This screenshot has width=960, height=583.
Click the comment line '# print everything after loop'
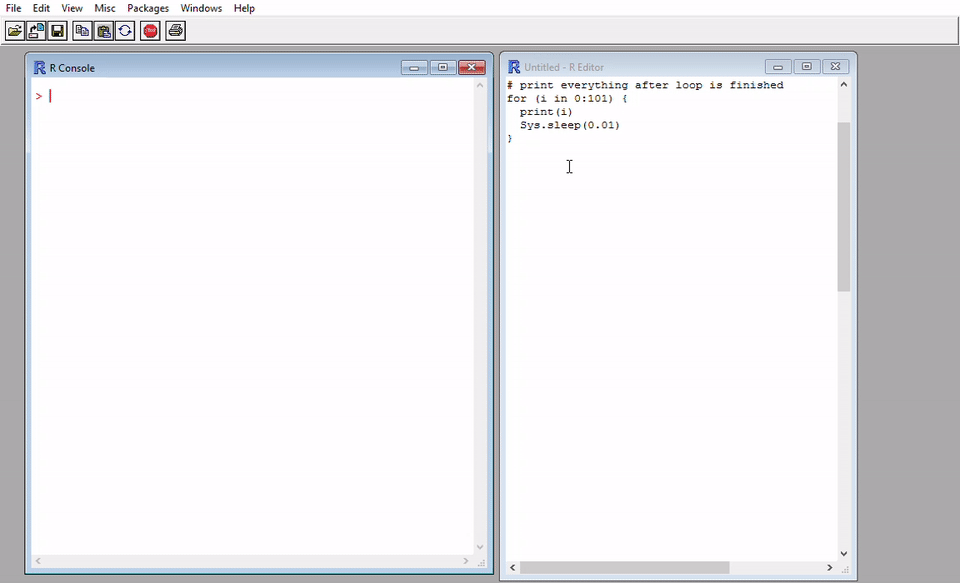click(x=645, y=85)
